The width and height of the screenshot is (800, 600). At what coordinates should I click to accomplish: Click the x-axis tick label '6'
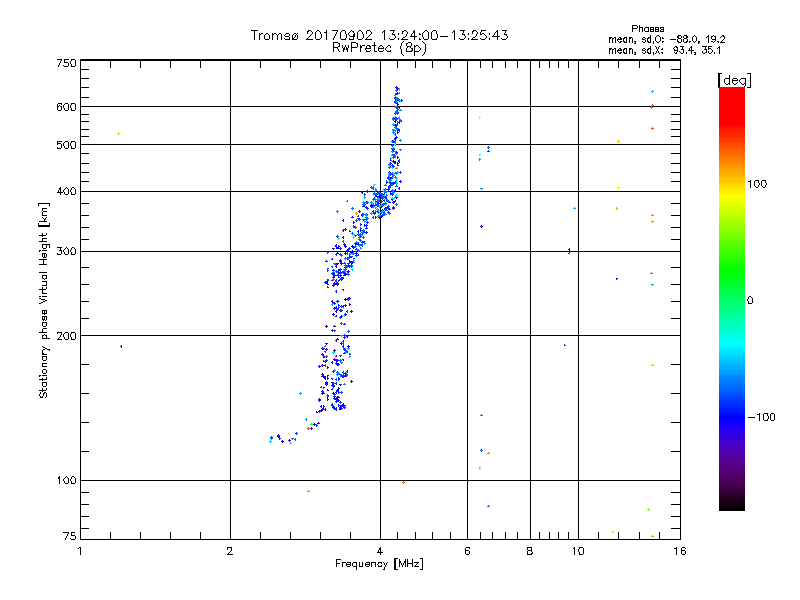pos(467,551)
